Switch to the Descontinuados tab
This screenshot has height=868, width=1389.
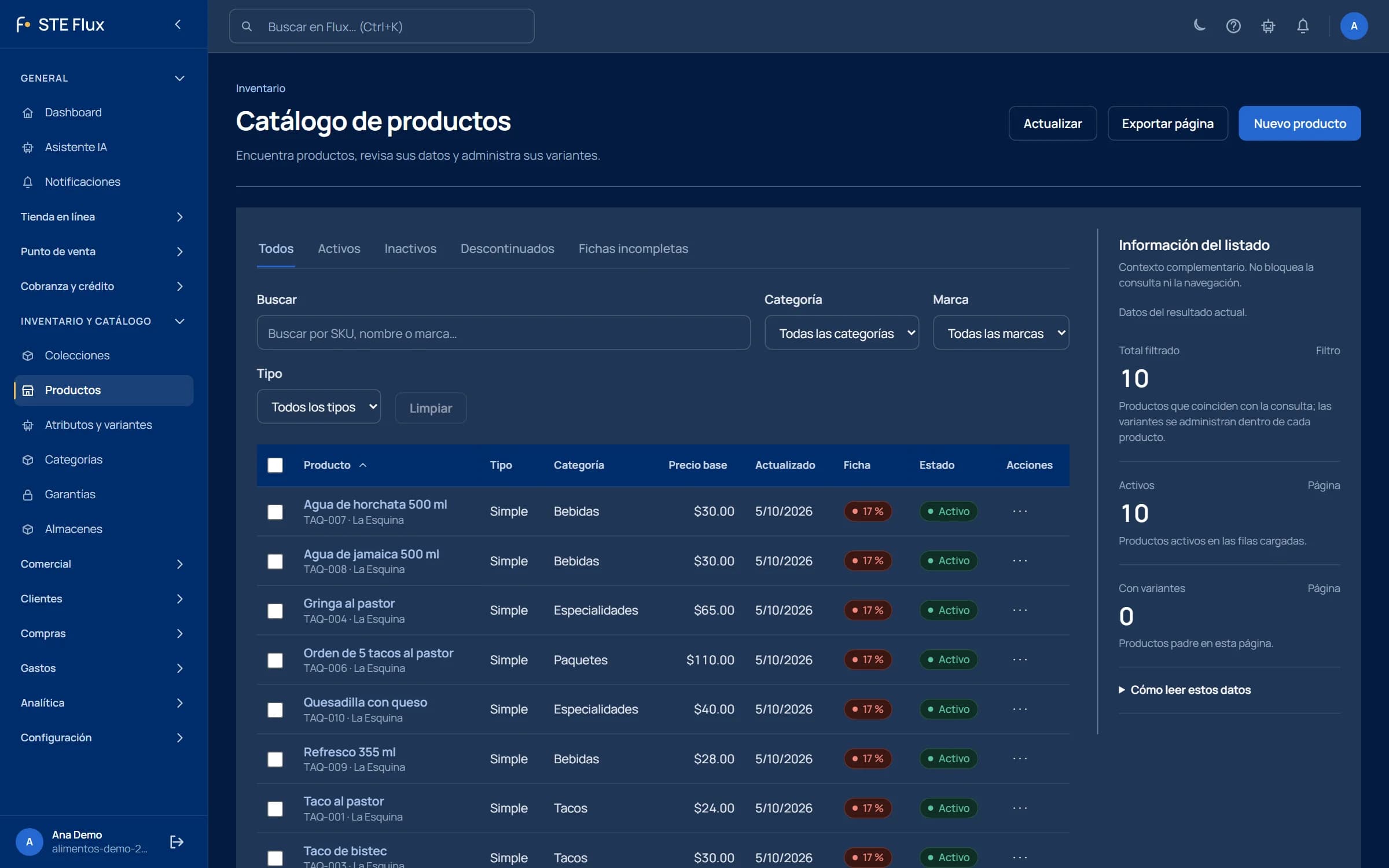[507, 248]
